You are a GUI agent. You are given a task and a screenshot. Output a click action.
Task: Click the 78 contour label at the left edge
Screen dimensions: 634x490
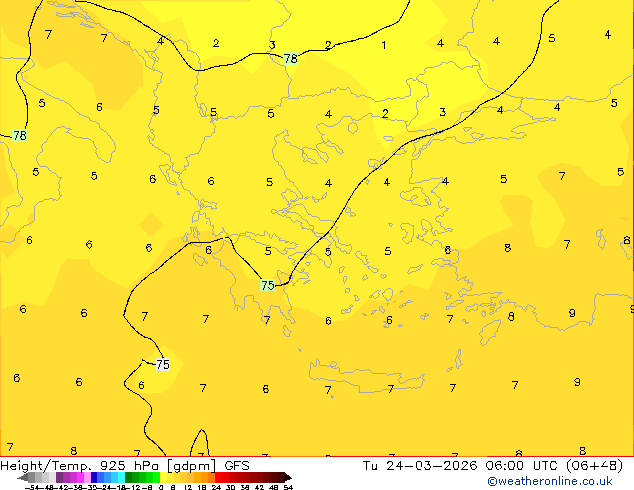pyautogui.click(x=19, y=135)
